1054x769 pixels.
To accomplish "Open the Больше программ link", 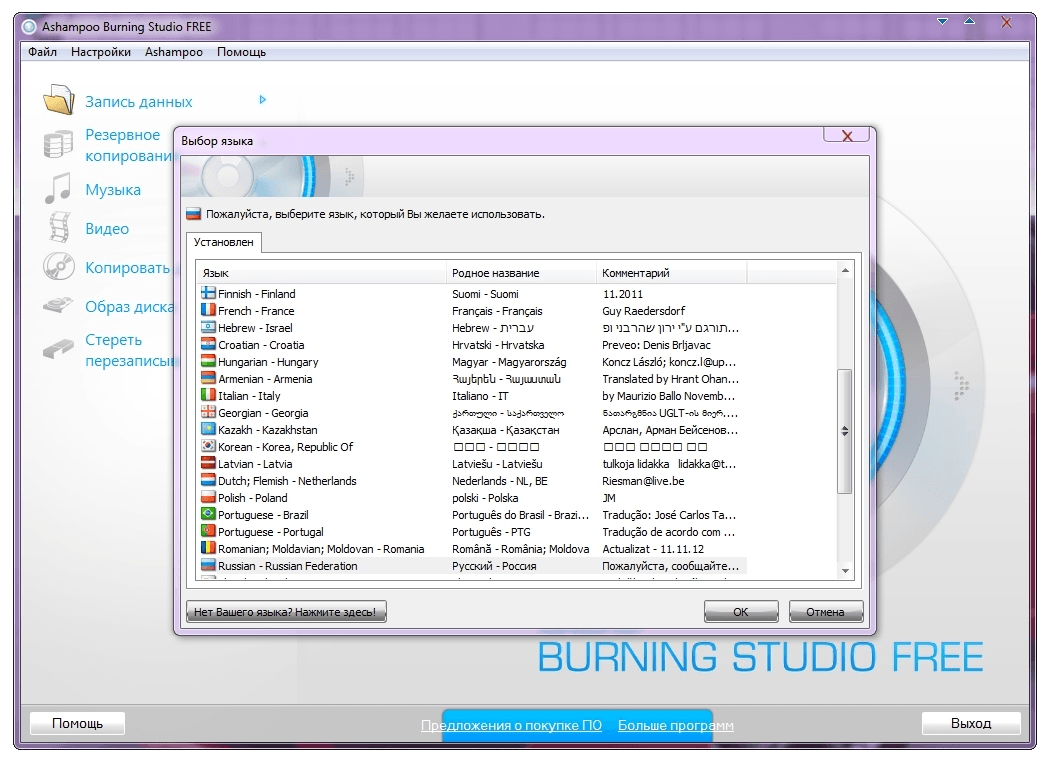I will pyautogui.click(x=676, y=725).
